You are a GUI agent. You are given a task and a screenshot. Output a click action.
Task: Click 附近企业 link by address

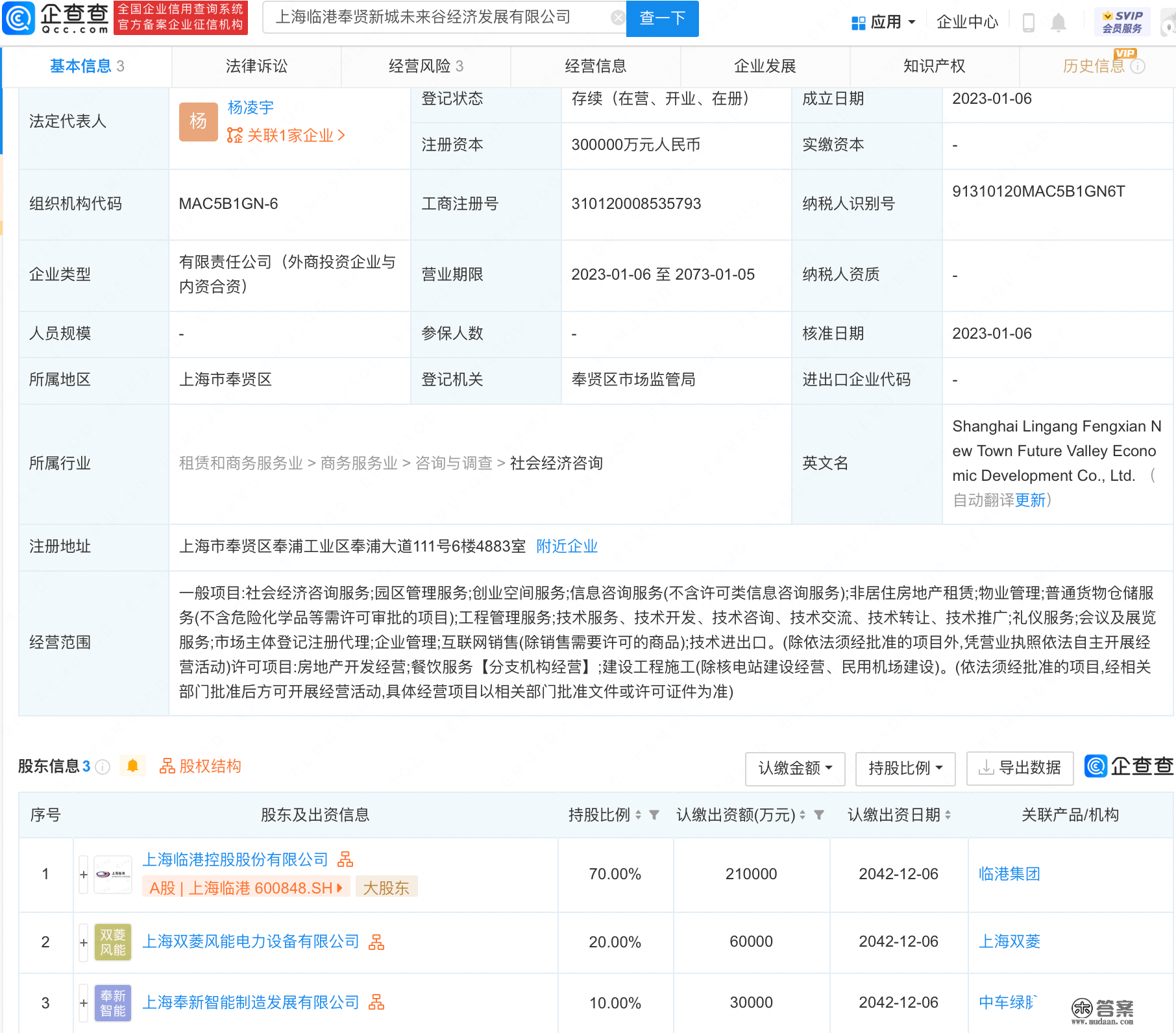tap(567, 546)
